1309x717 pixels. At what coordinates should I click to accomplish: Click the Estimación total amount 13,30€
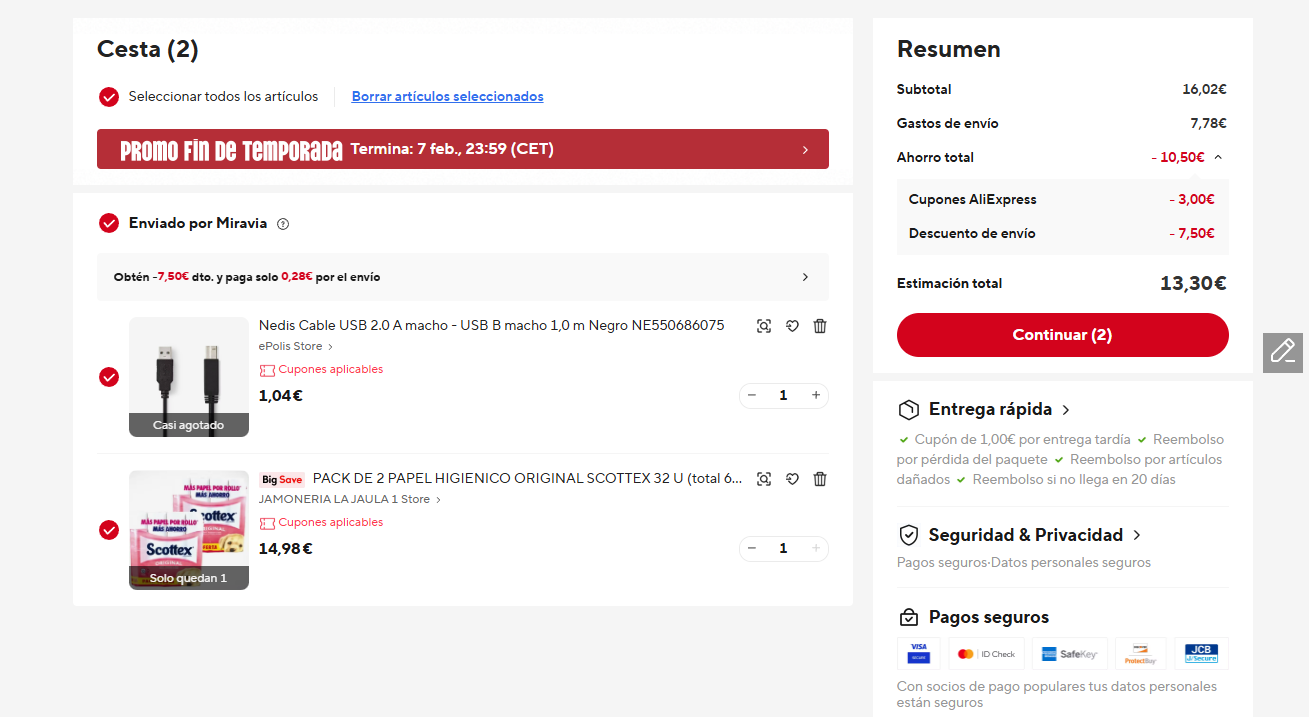click(x=1193, y=283)
